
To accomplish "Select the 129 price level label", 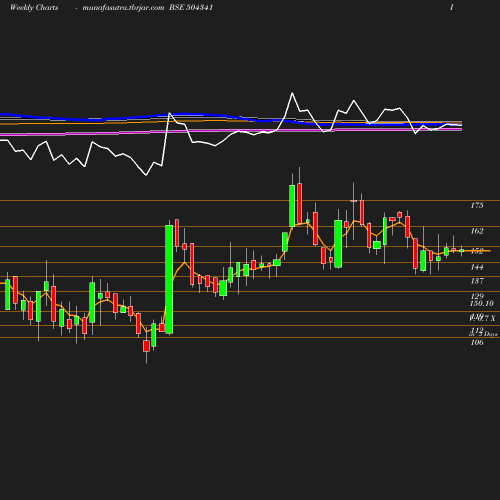I will (477, 296).
